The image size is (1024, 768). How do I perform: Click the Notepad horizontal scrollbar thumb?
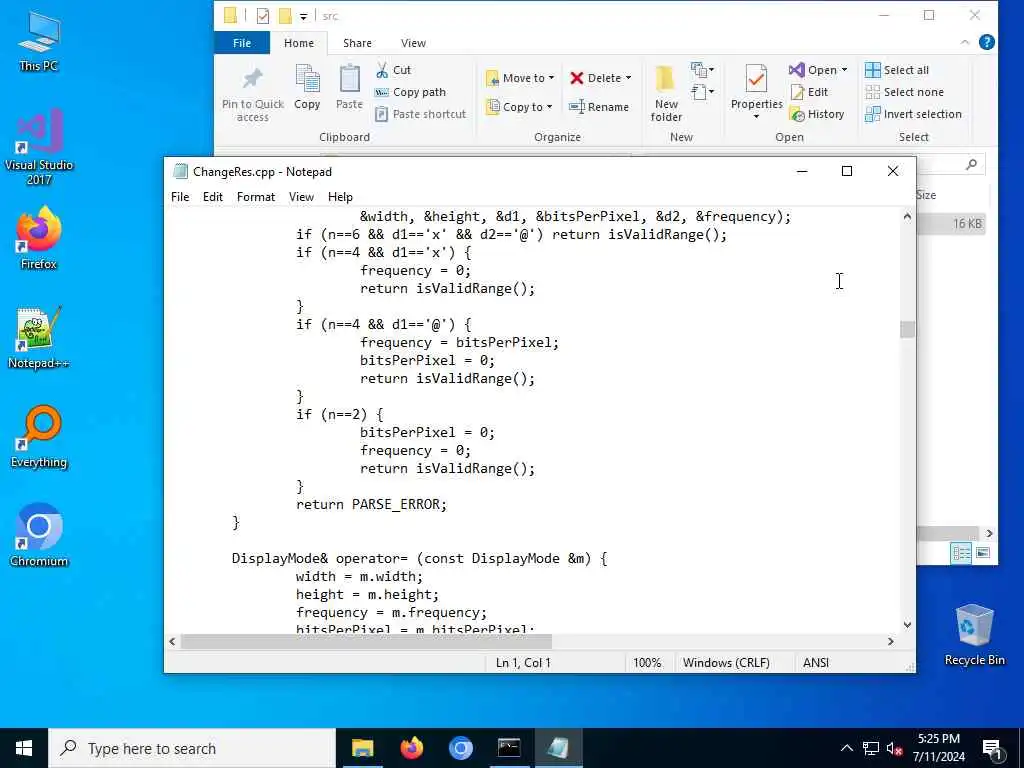click(x=366, y=641)
